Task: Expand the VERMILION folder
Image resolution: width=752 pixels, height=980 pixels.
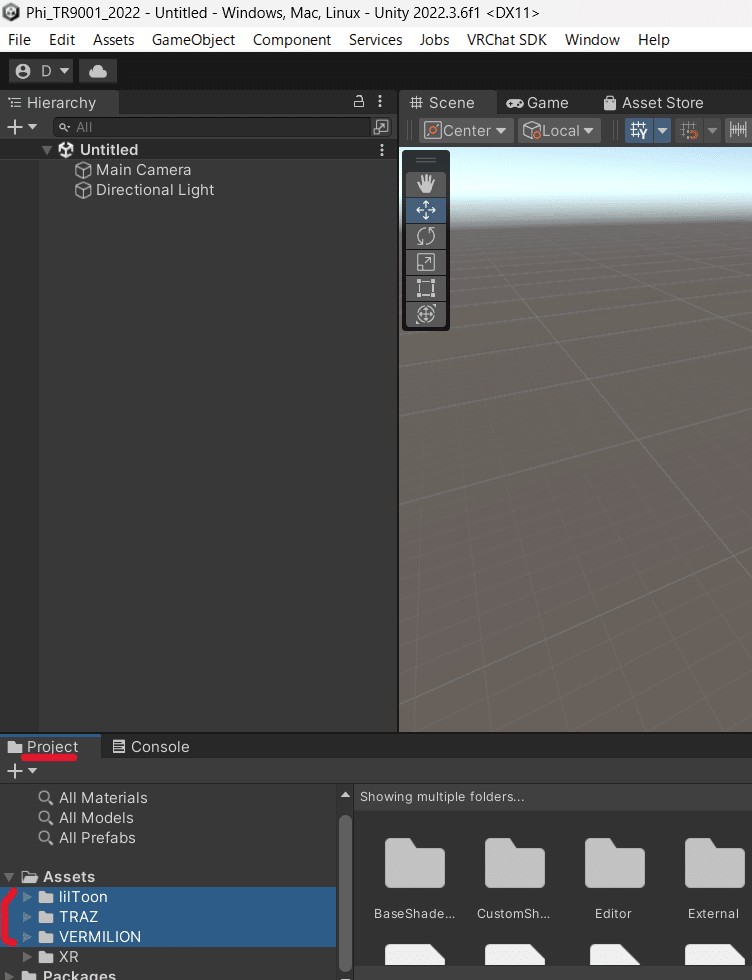Action: (x=27, y=937)
